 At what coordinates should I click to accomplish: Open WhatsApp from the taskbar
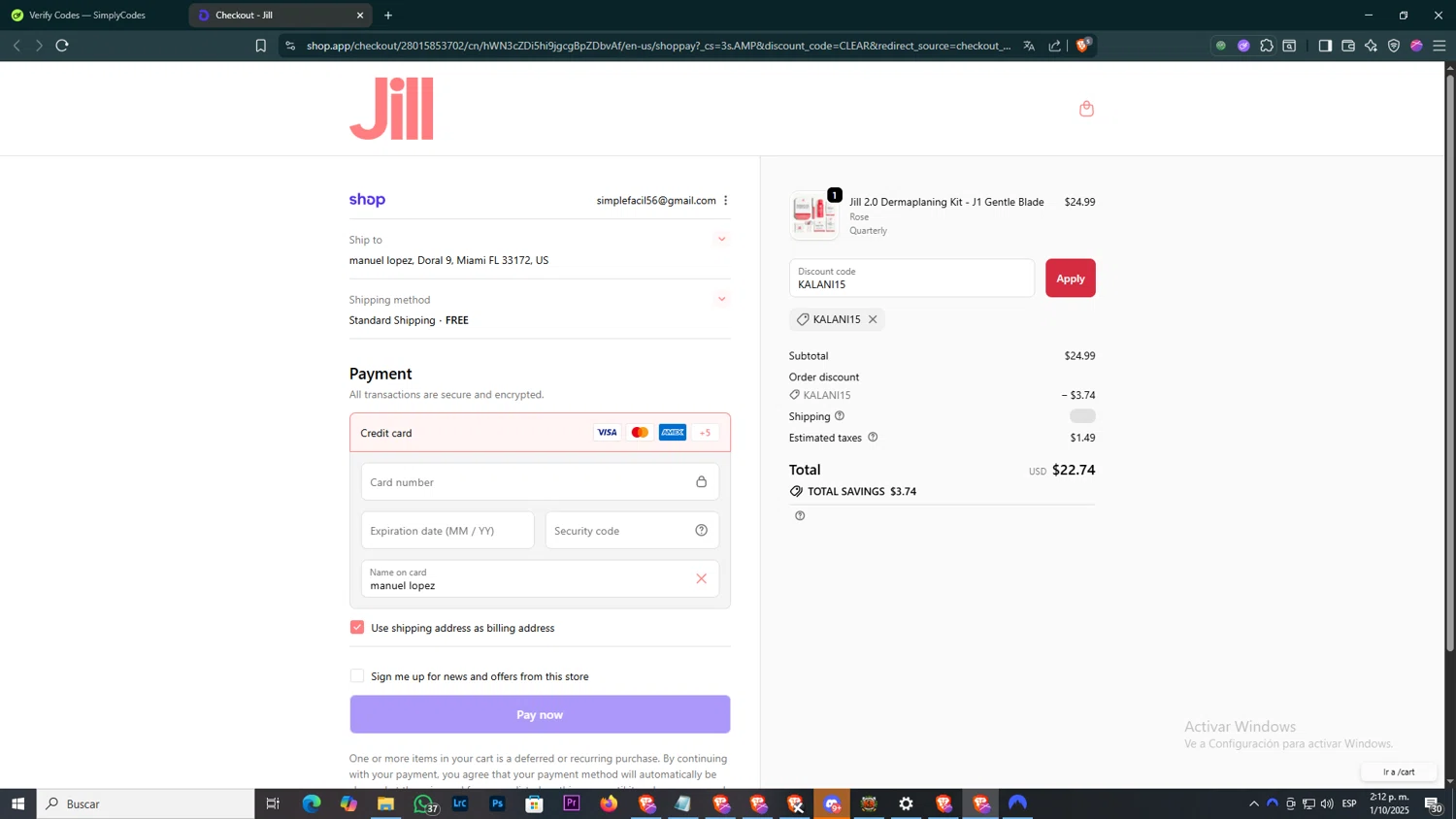(x=423, y=803)
